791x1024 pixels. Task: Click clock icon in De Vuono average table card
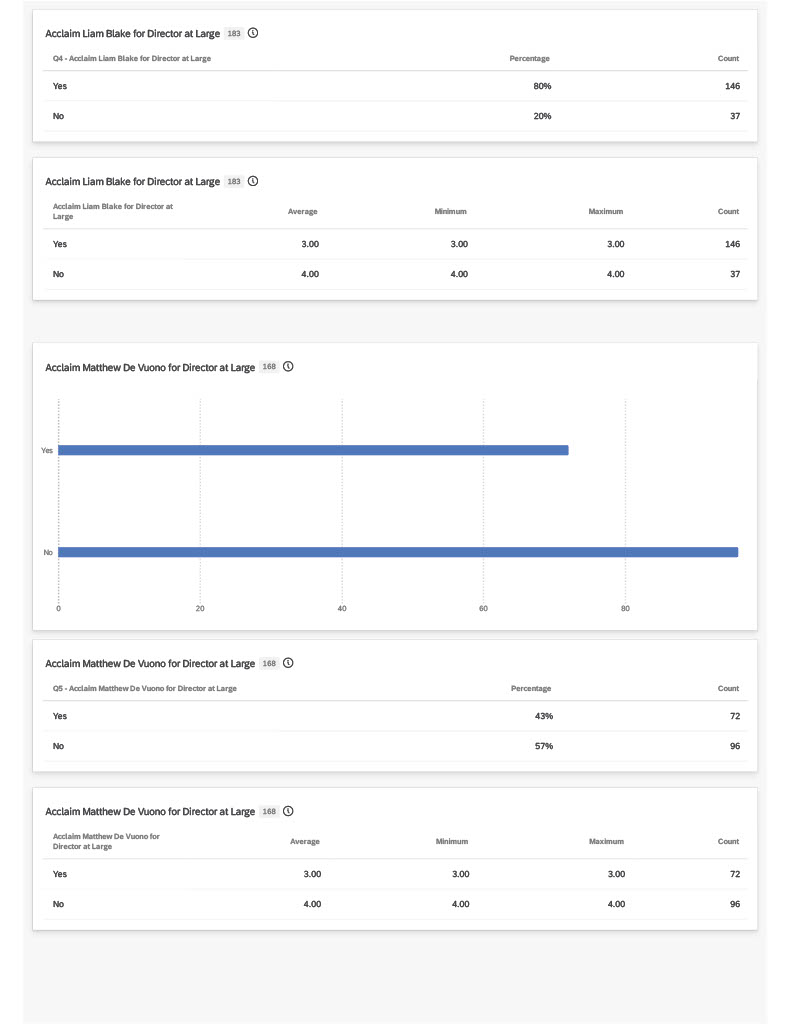coord(288,811)
